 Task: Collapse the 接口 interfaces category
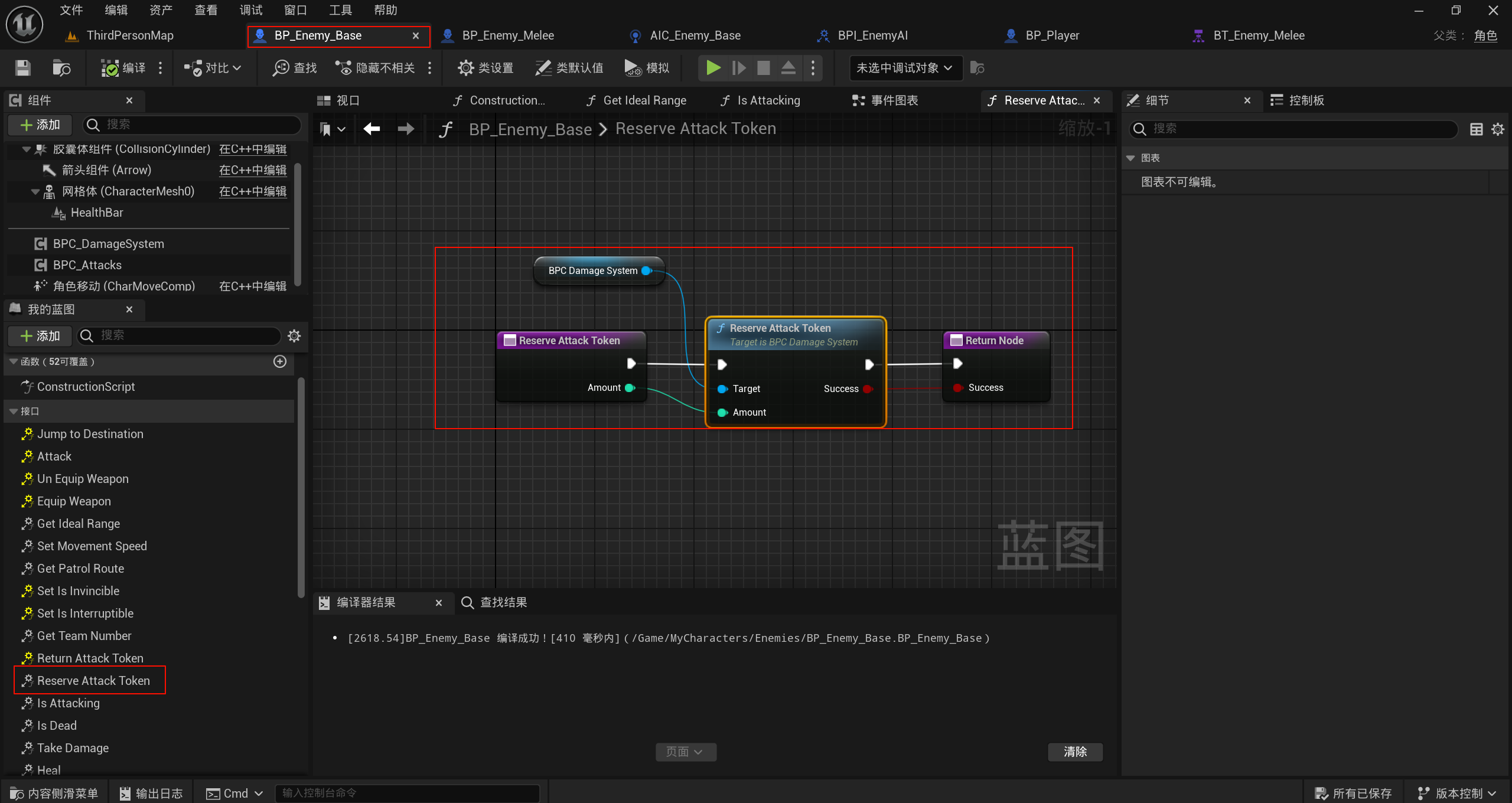14,411
